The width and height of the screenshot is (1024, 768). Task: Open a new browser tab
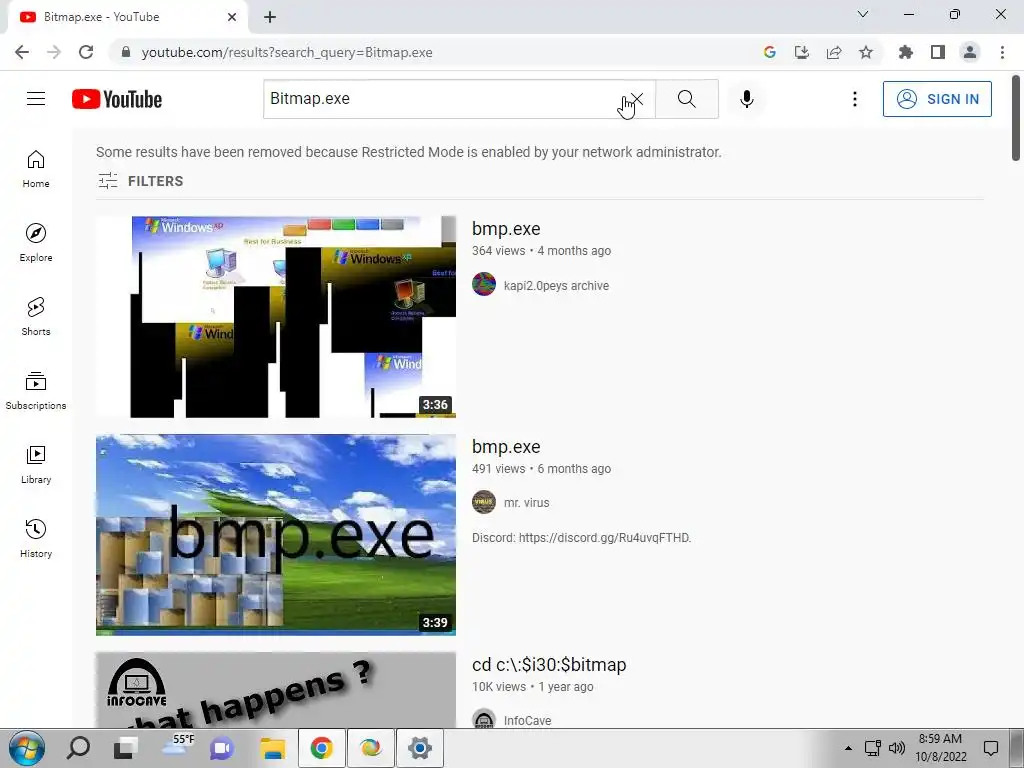pos(270,17)
